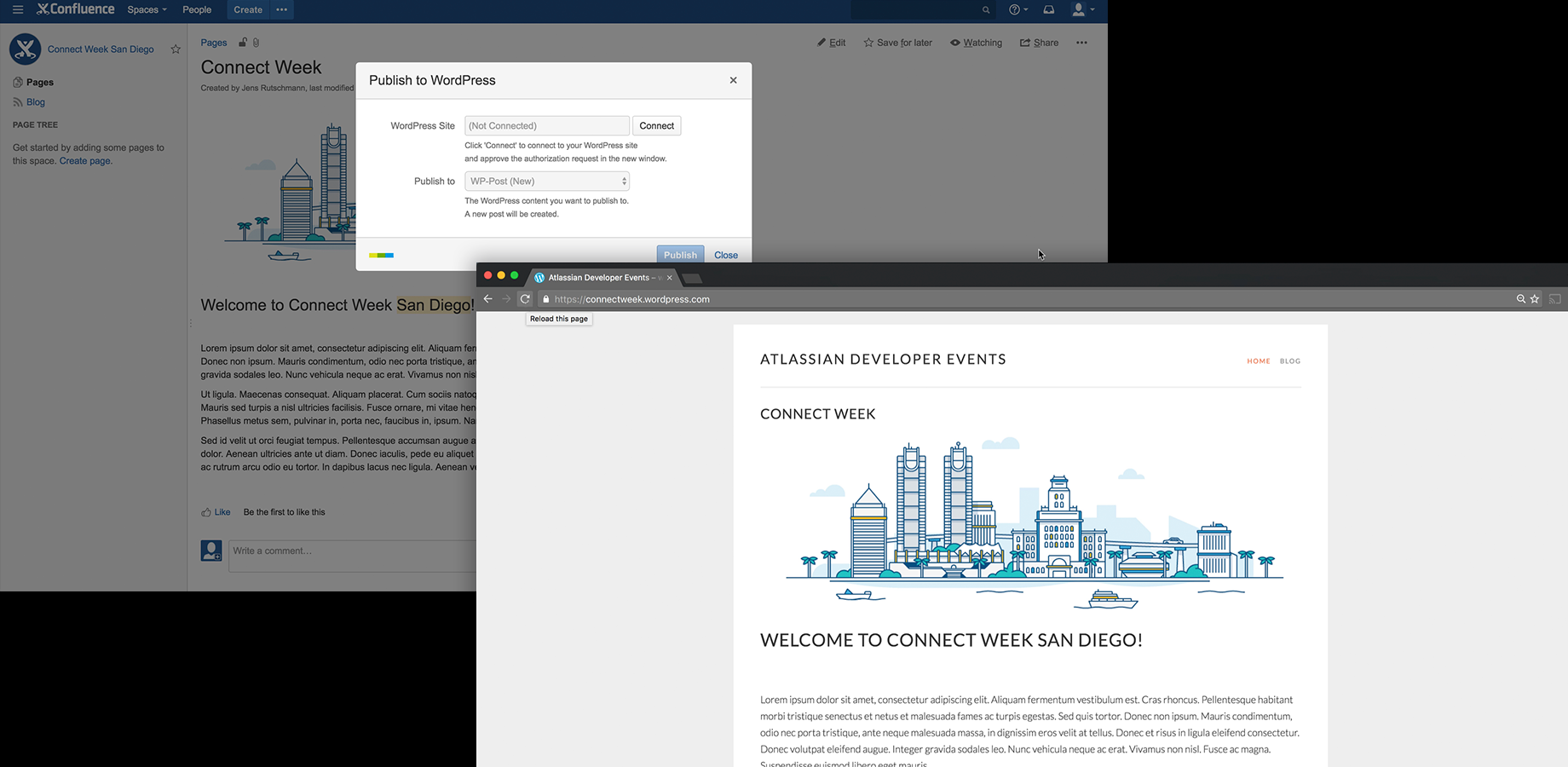The image size is (1568, 767).
Task: Open the user profile avatar menu
Action: click(1083, 10)
